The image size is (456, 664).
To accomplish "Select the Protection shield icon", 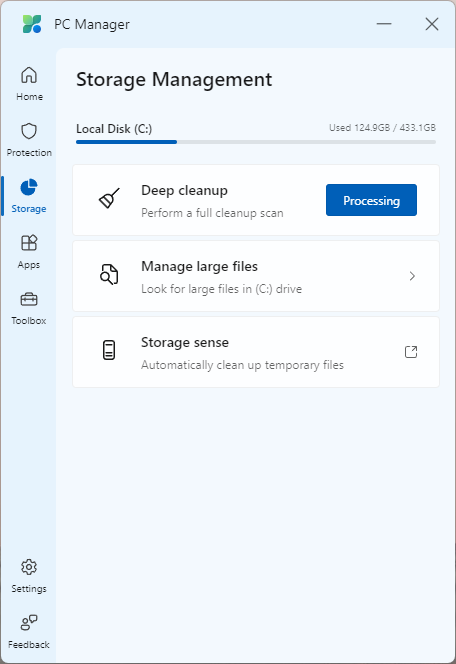I will pyautogui.click(x=29, y=131).
